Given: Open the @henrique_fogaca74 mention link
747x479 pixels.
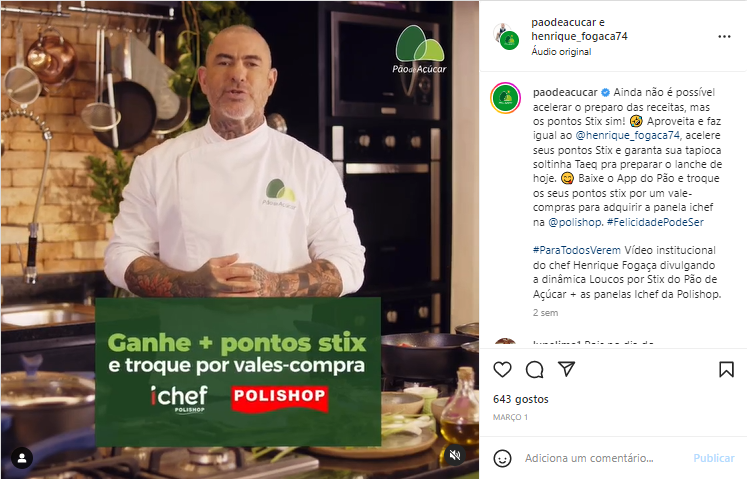Looking at the screenshot, I should pos(628,135).
